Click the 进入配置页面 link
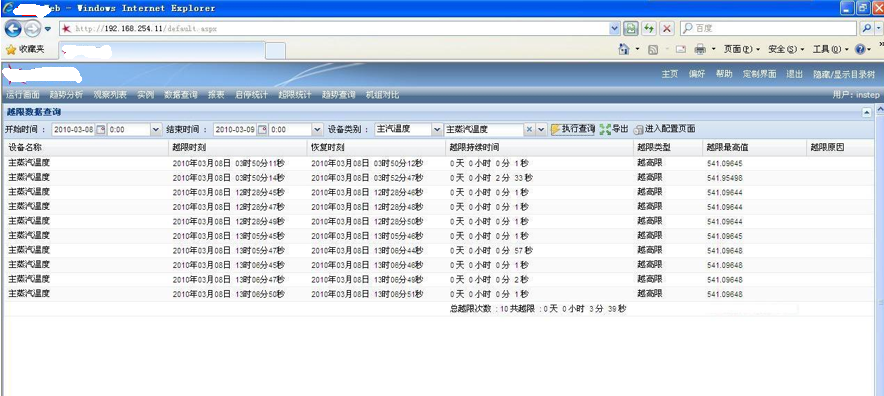 (x=664, y=129)
